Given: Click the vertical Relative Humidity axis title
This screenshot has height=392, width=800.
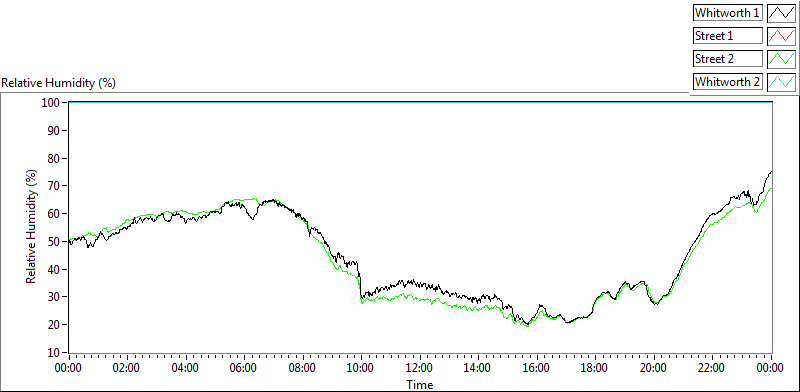Looking at the screenshot, I should pyautogui.click(x=32, y=228).
